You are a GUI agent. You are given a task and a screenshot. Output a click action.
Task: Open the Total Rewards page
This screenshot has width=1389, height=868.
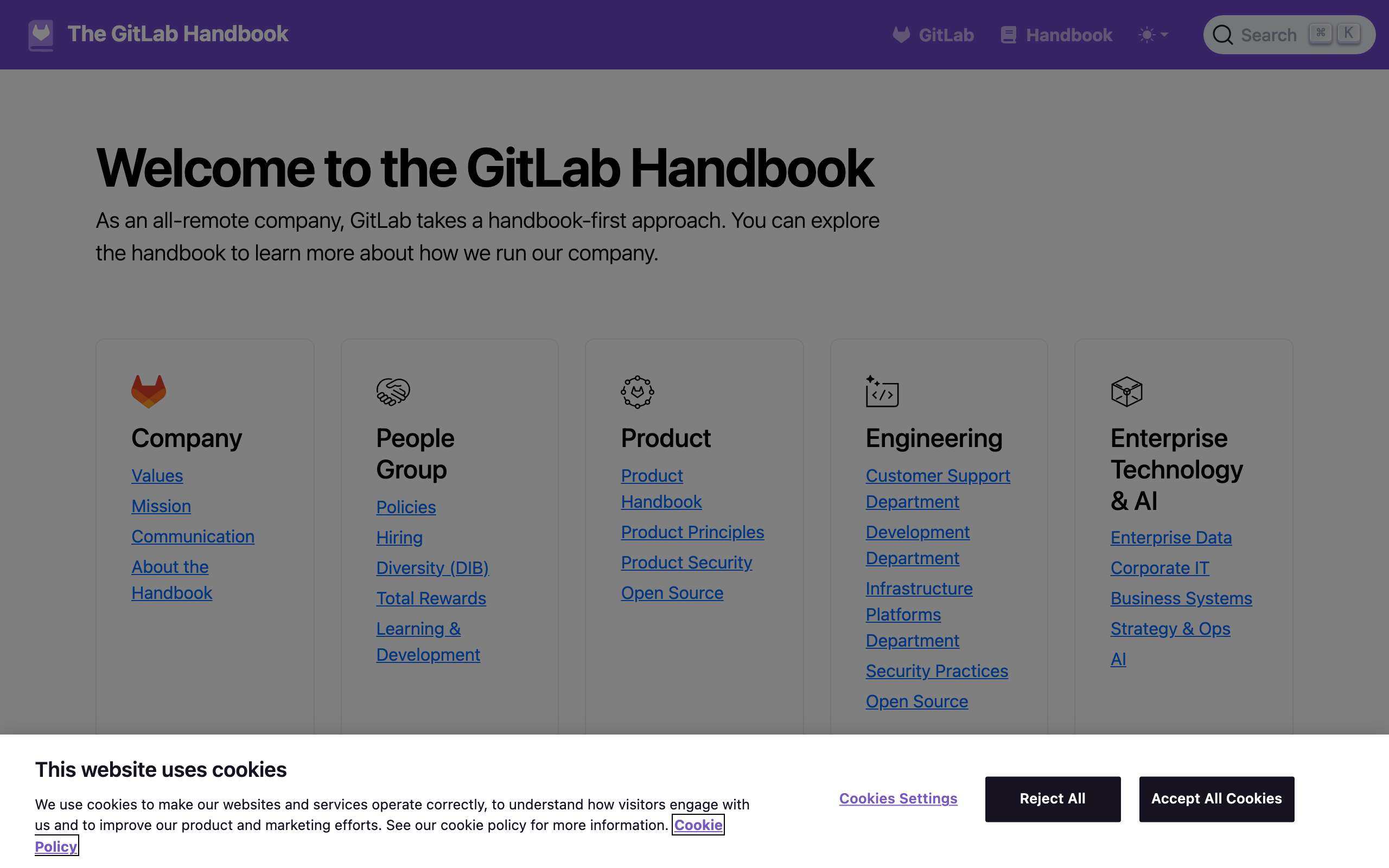(431, 598)
